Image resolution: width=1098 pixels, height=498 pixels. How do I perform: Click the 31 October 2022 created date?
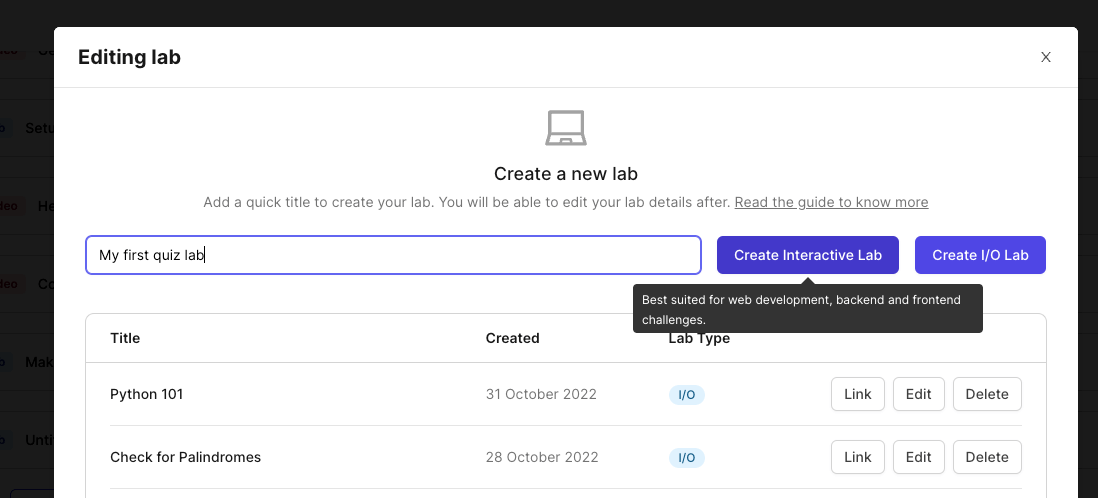(x=541, y=394)
